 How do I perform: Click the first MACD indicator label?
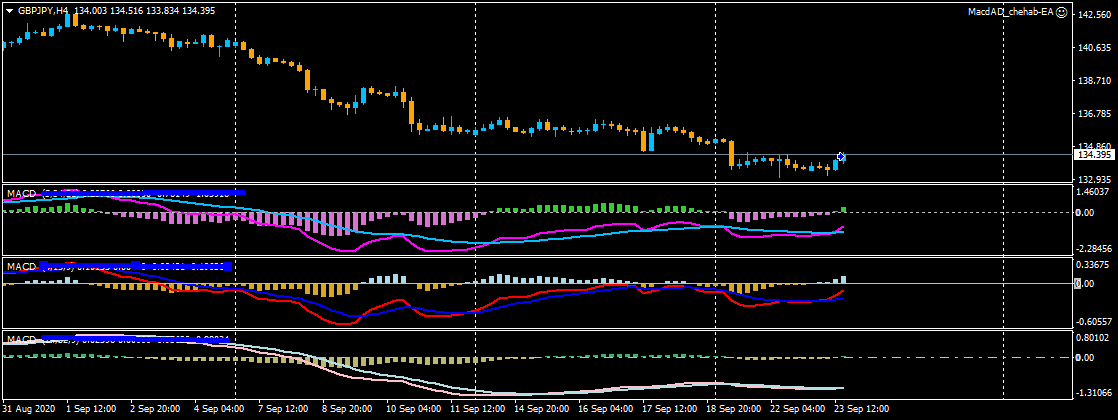(x=21, y=192)
